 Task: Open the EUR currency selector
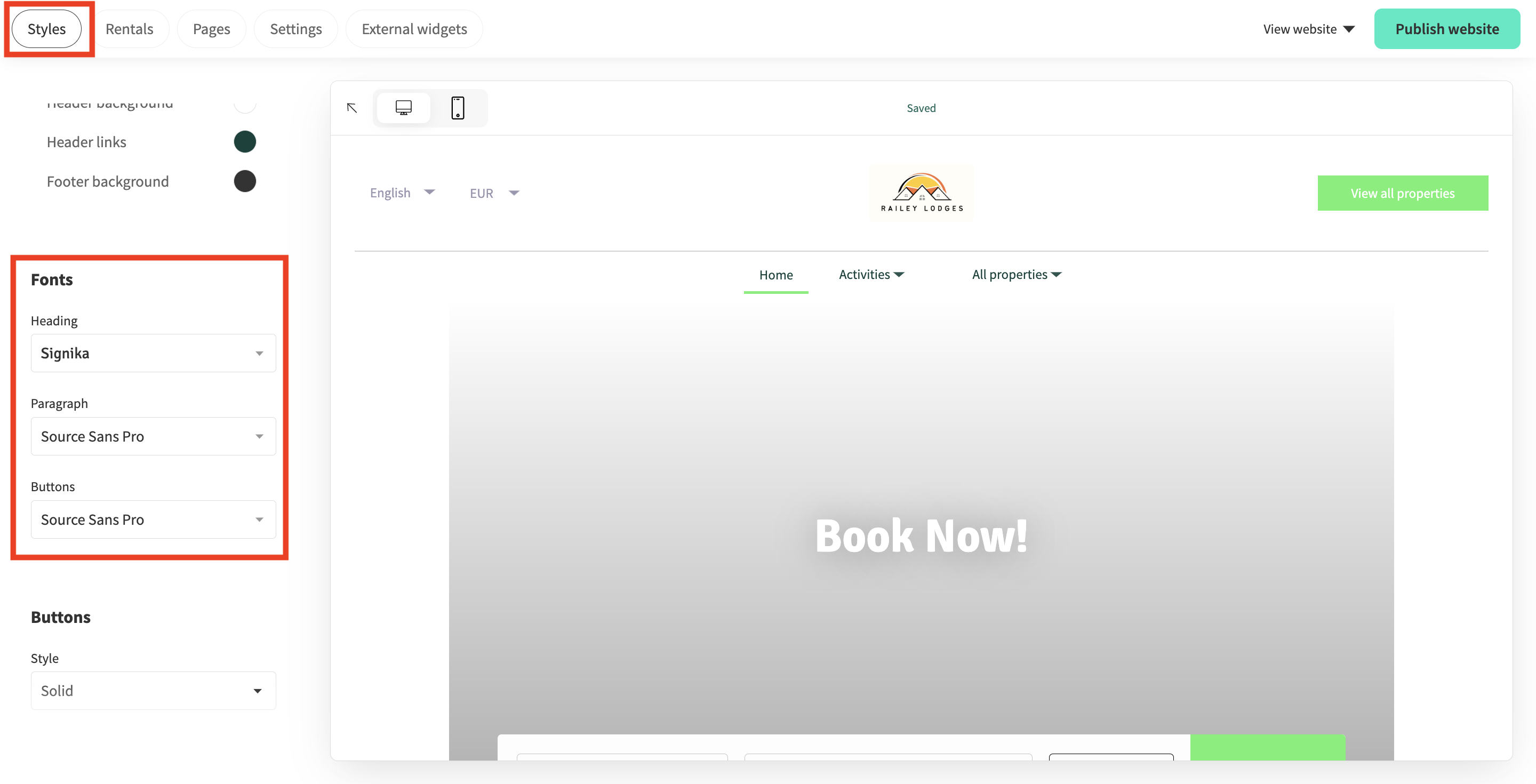click(494, 192)
